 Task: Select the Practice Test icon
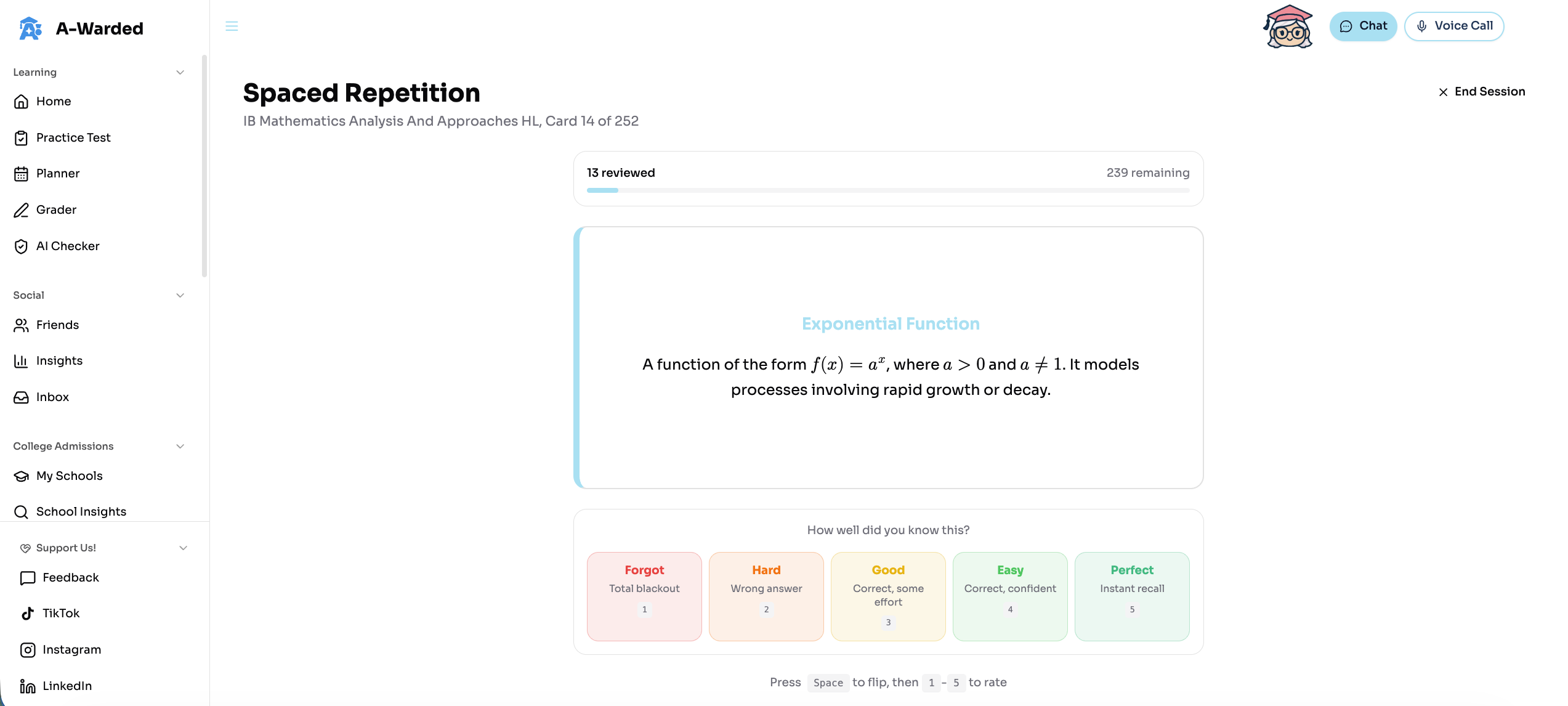21,137
